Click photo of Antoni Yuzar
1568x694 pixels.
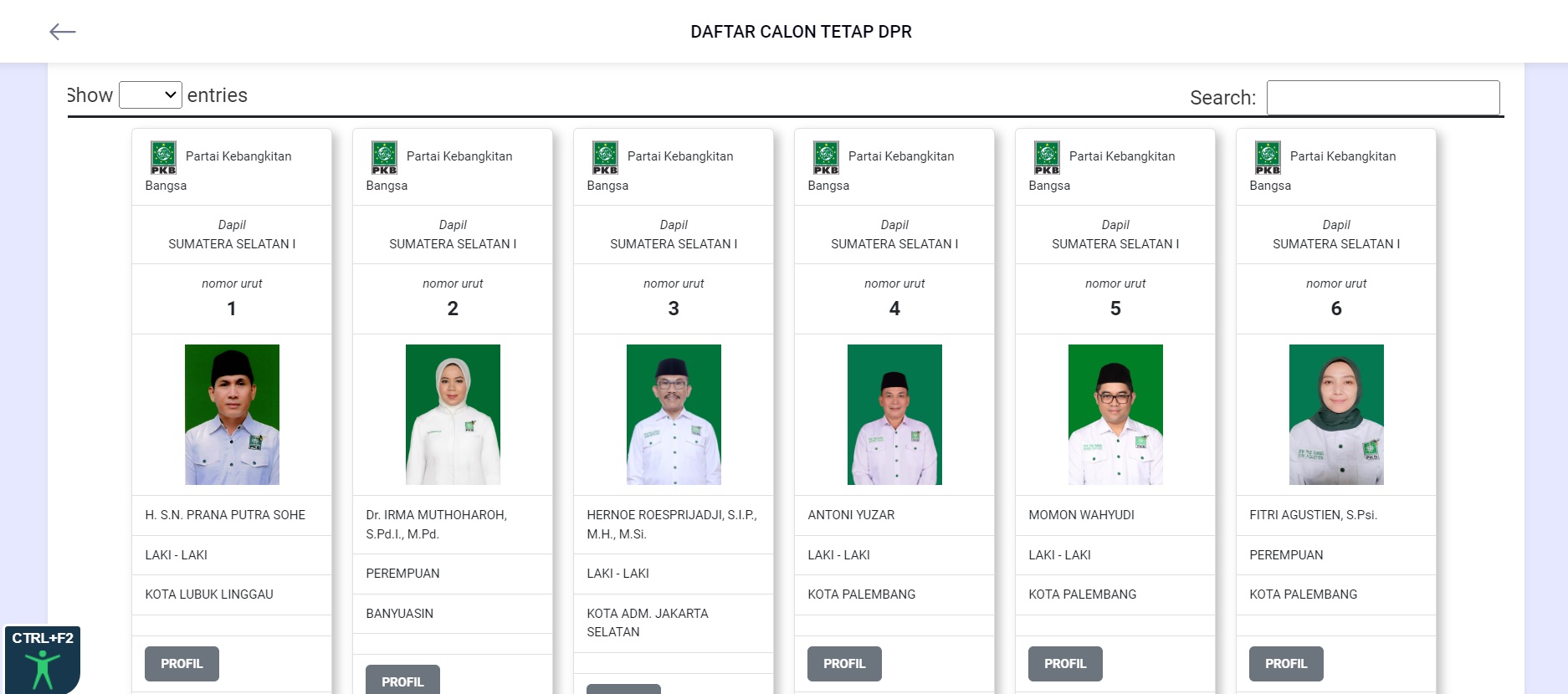pos(894,415)
